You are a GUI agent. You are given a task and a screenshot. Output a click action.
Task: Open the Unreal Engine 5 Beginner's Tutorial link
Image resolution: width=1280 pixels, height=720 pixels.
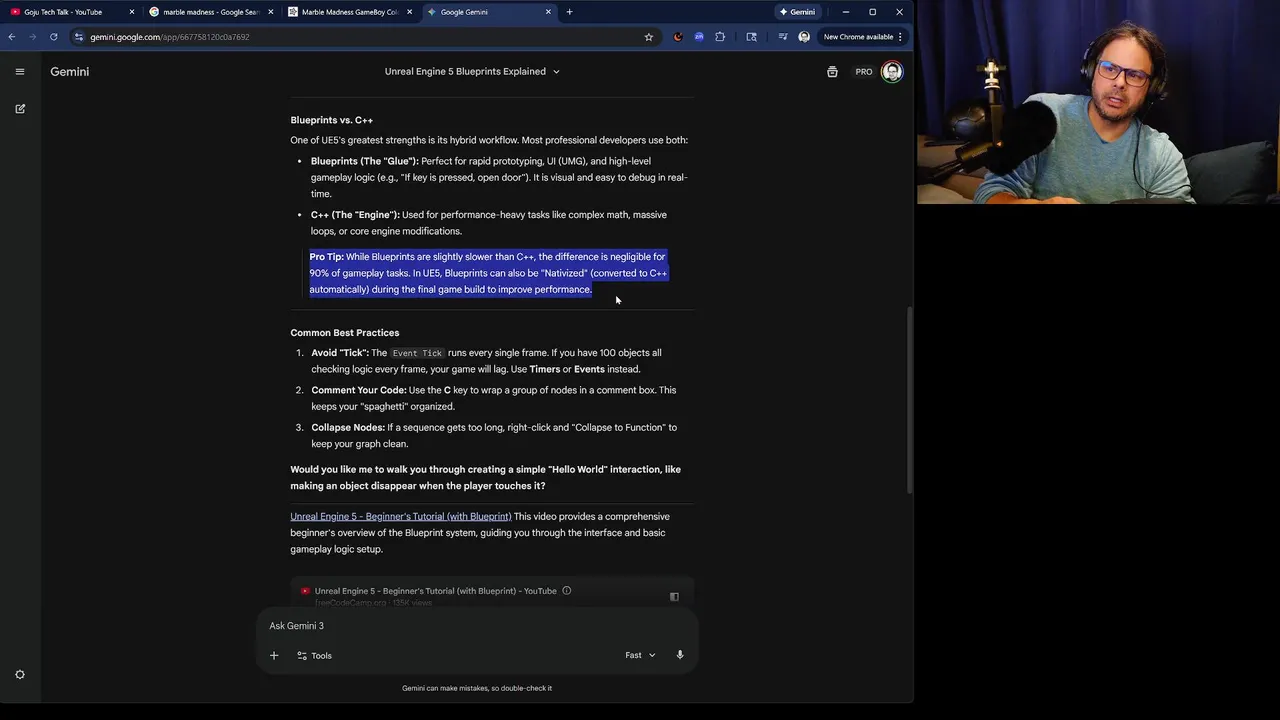coord(400,516)
